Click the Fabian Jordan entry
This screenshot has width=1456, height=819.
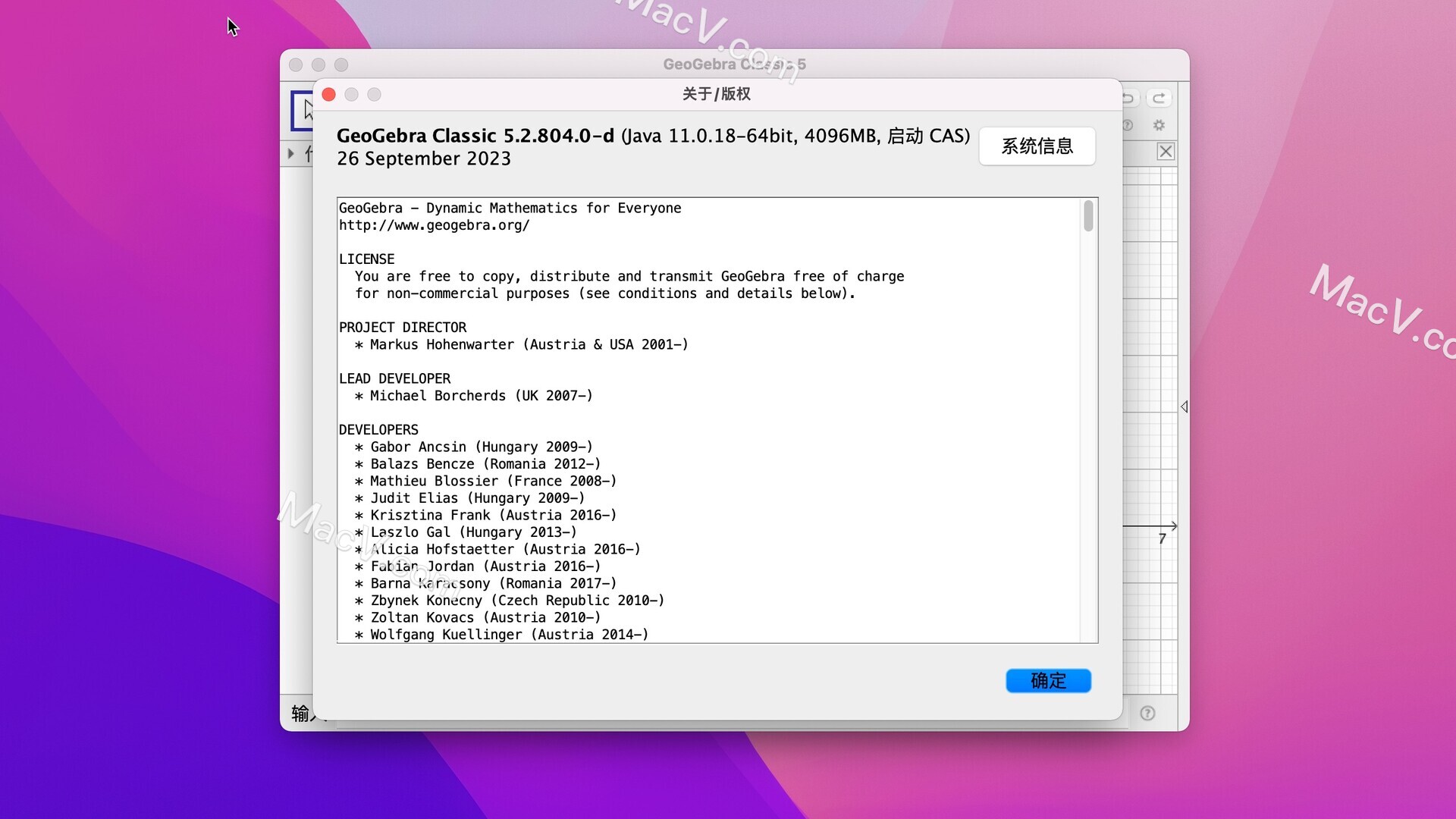pos(477,566)
